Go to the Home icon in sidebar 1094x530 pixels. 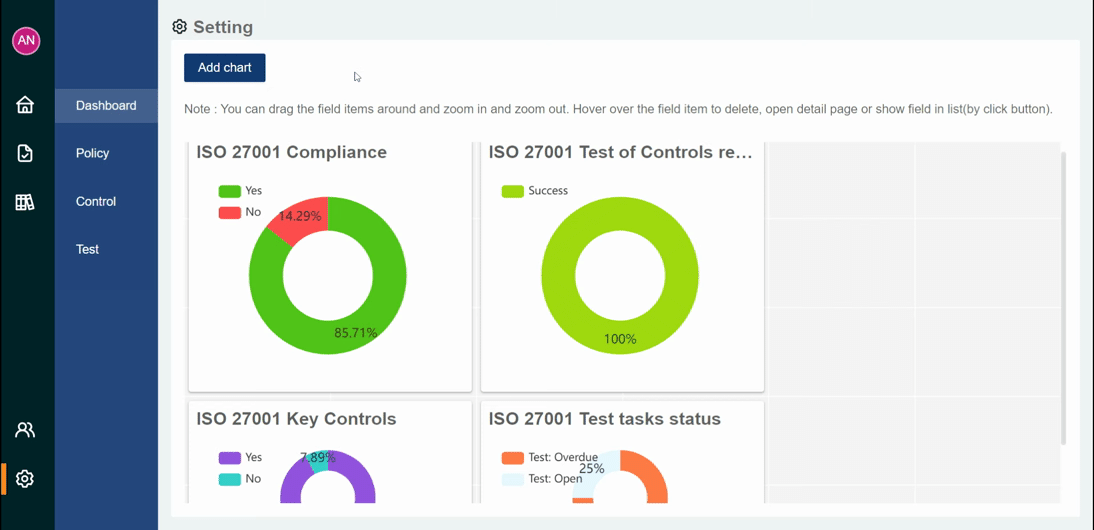(x=25, y=105)
